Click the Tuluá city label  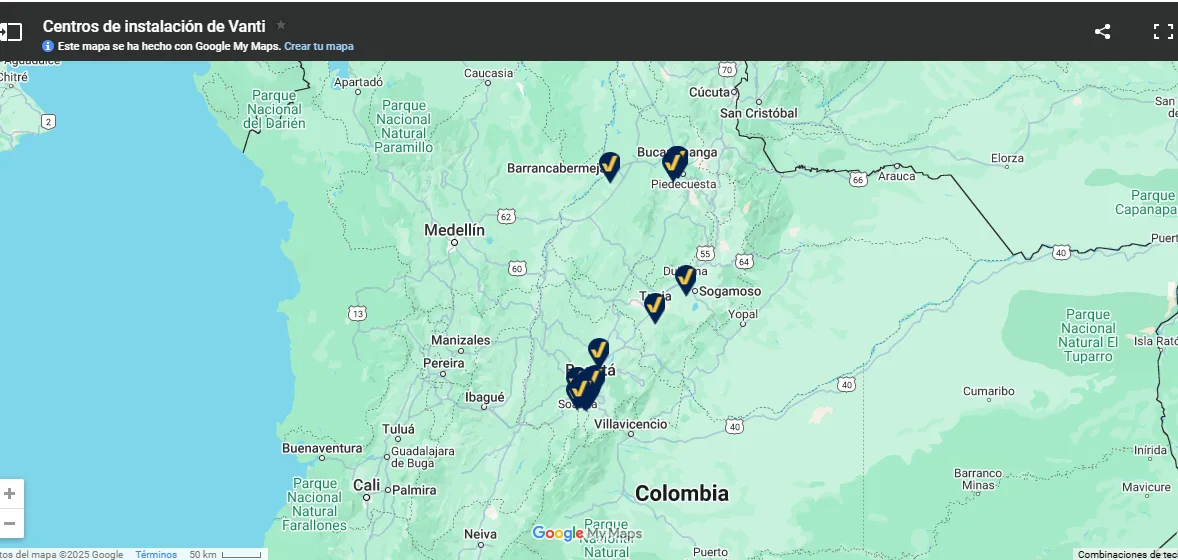[398, 429]
